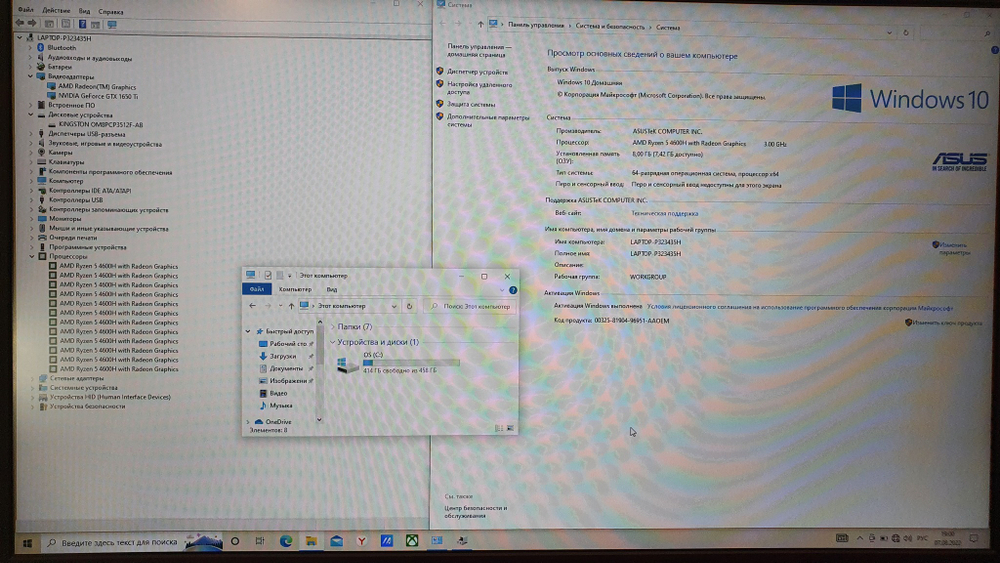Screen dimensions: 1000x563
Task: Open Центр безопасности и обслуживания link
Action: (475, 511)
